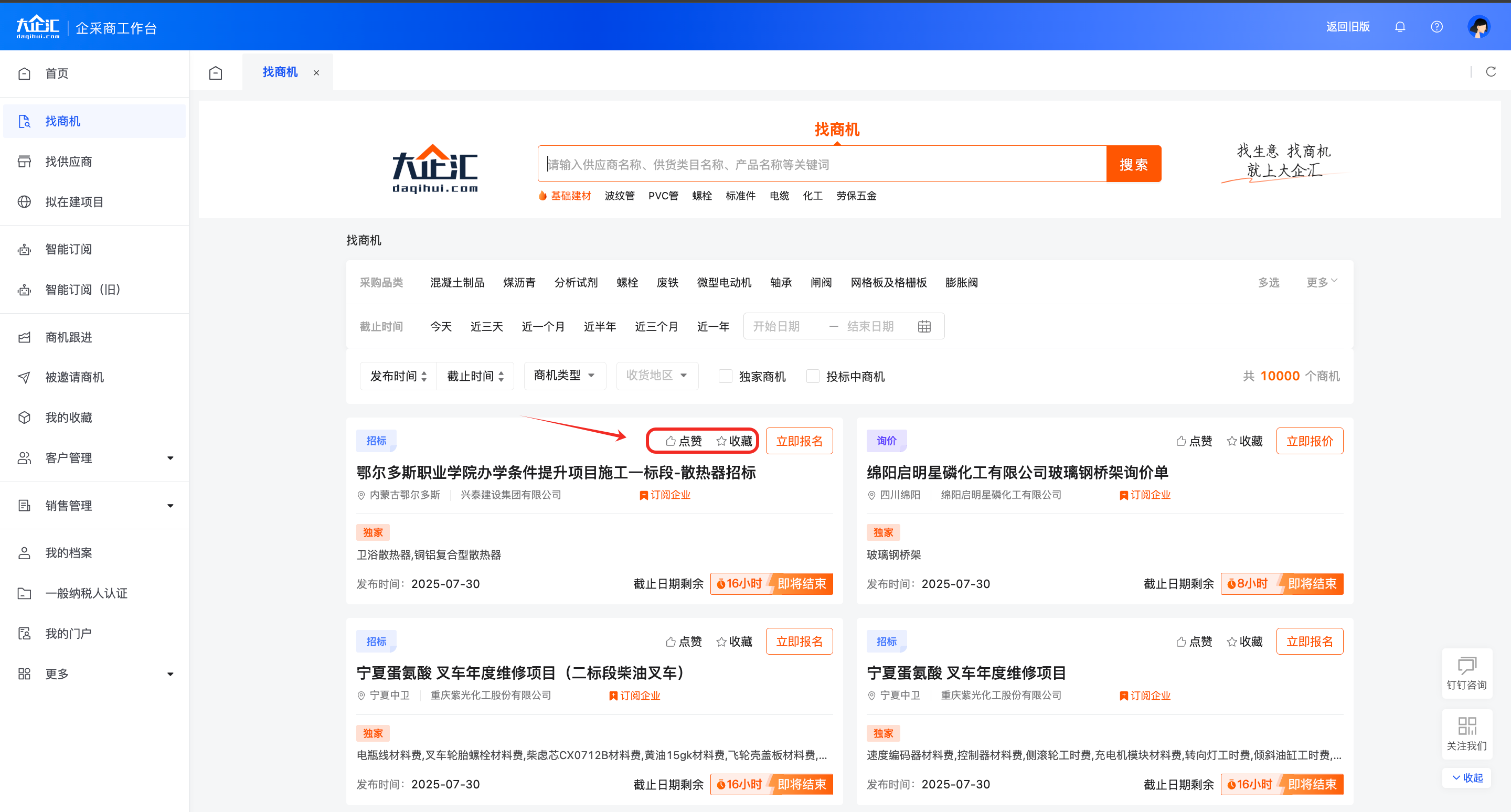The width and height of the screenshot is (1511, 812).
Task: Click the 大企汇 logo in the blue header
Action: click(38, 27)
